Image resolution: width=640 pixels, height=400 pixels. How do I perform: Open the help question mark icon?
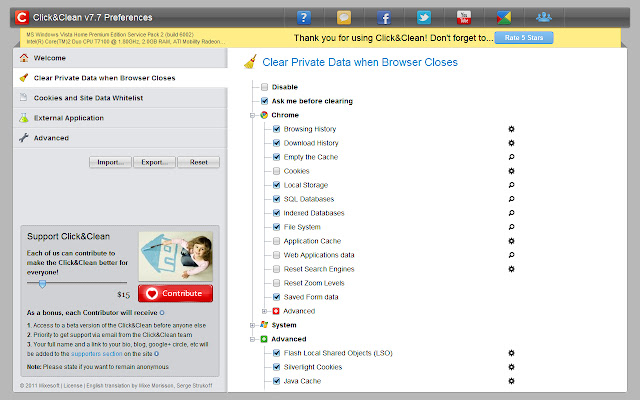point(303,18)
